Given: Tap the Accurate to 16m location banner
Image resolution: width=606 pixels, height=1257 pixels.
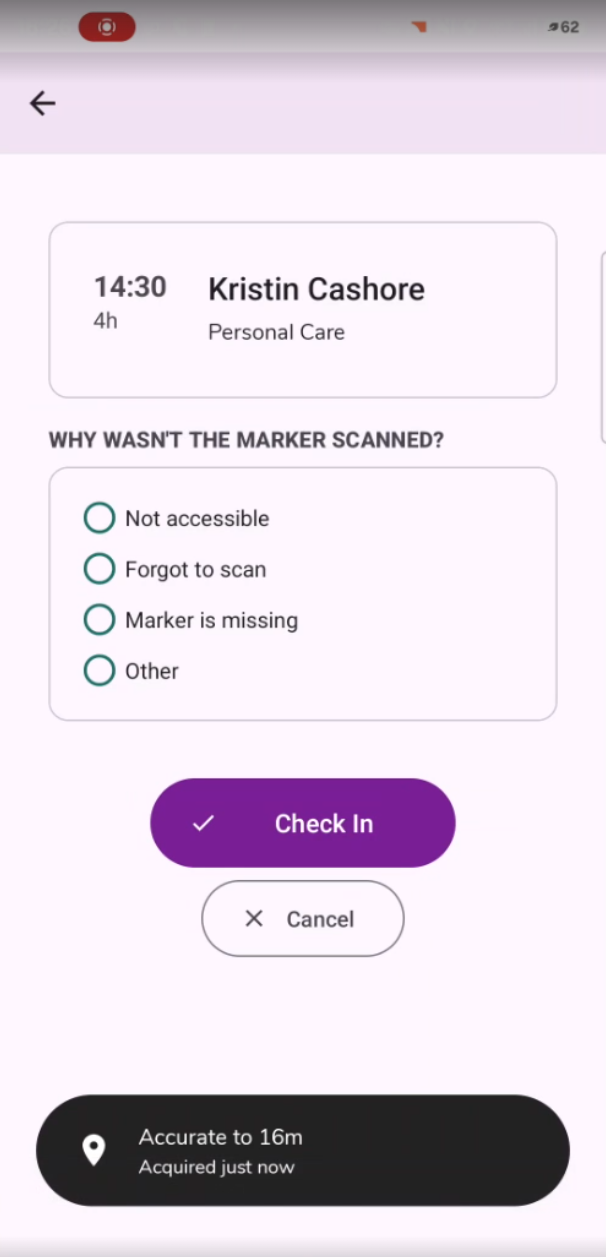Looking at the screenshot, I should pyautogui.click(x=303, y=1150).
